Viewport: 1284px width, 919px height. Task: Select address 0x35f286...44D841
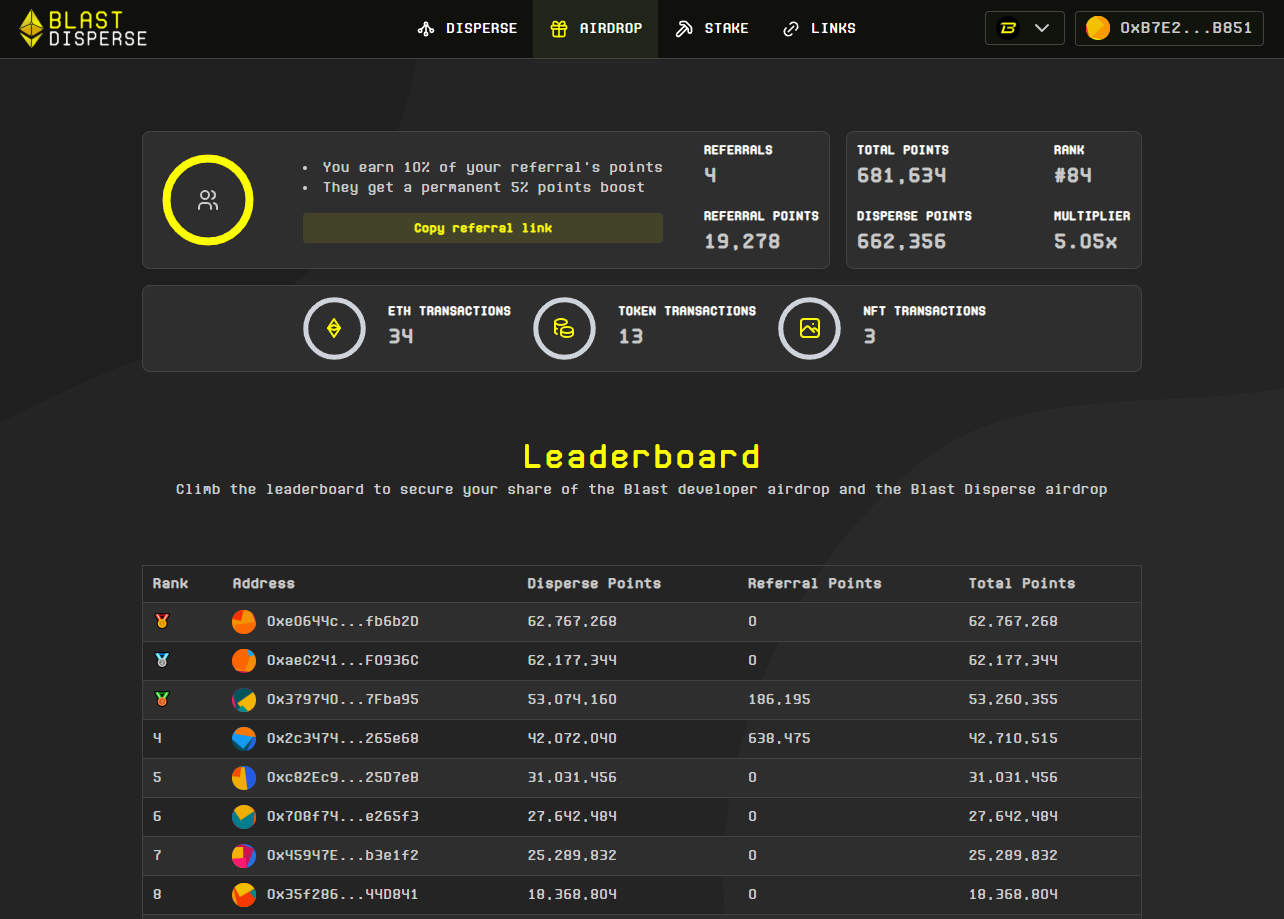343,895
